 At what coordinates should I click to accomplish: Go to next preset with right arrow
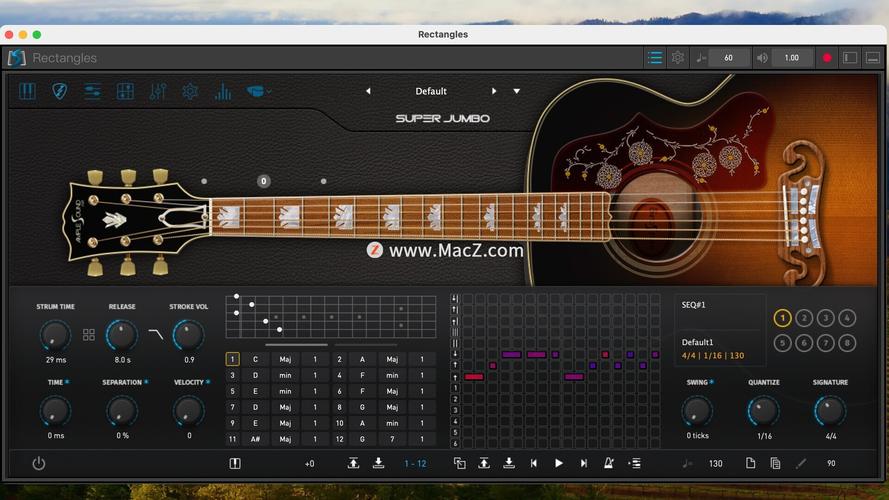pos(494,91)
